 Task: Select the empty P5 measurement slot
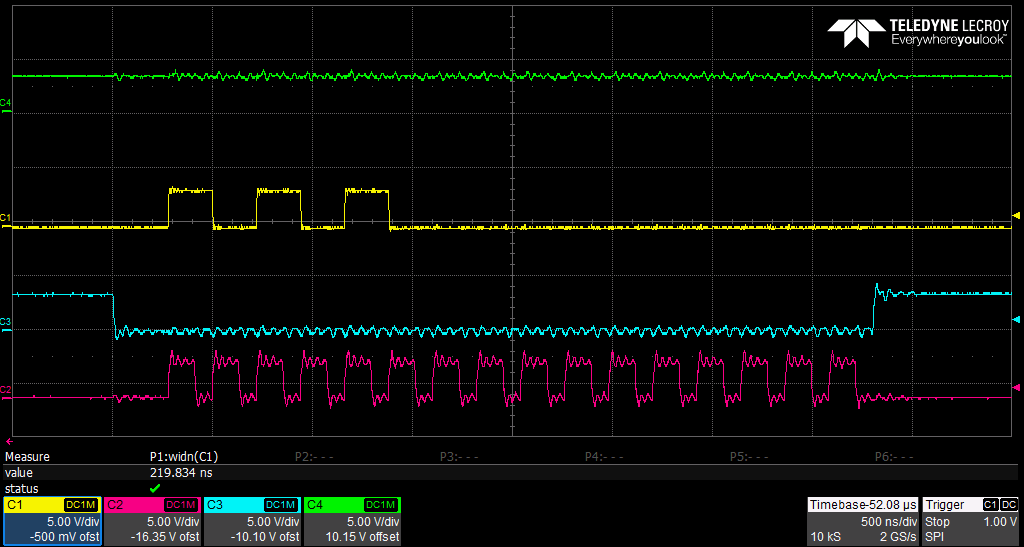click(749, 457)
